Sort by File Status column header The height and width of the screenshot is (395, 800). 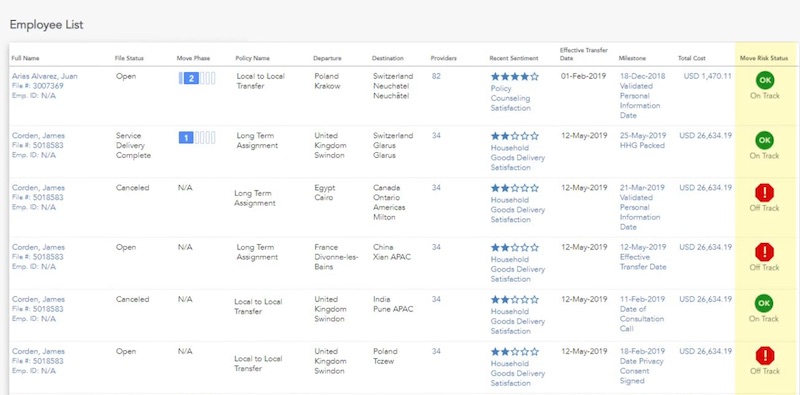(130, 58)
